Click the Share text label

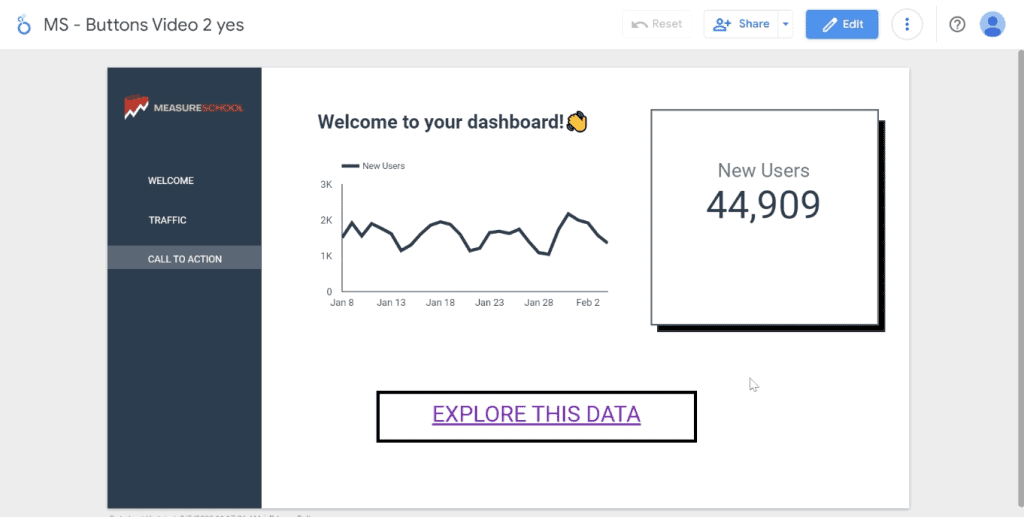click(x=753, y=25)
